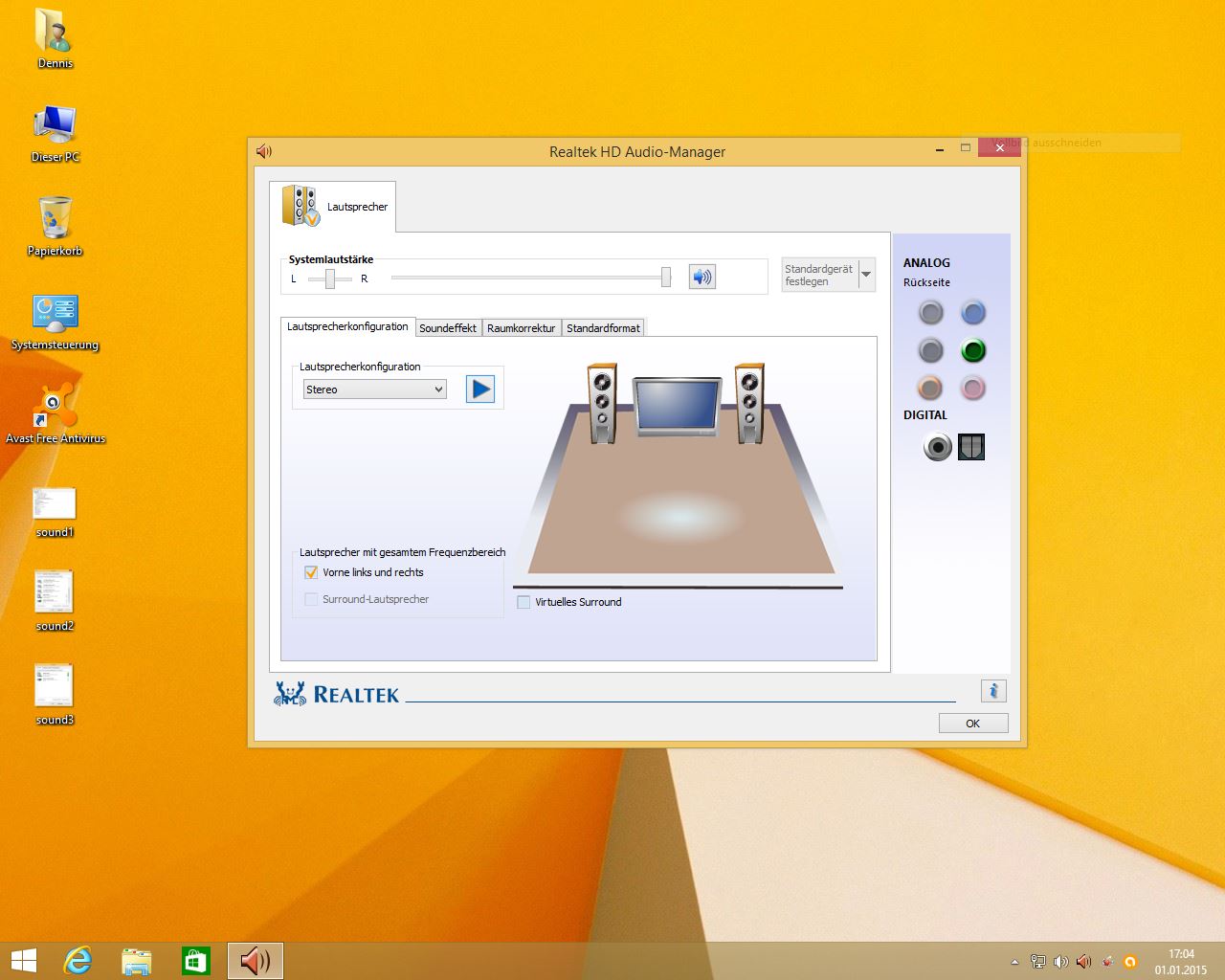Open the Standardformat tab

click(x=603, y=328)
